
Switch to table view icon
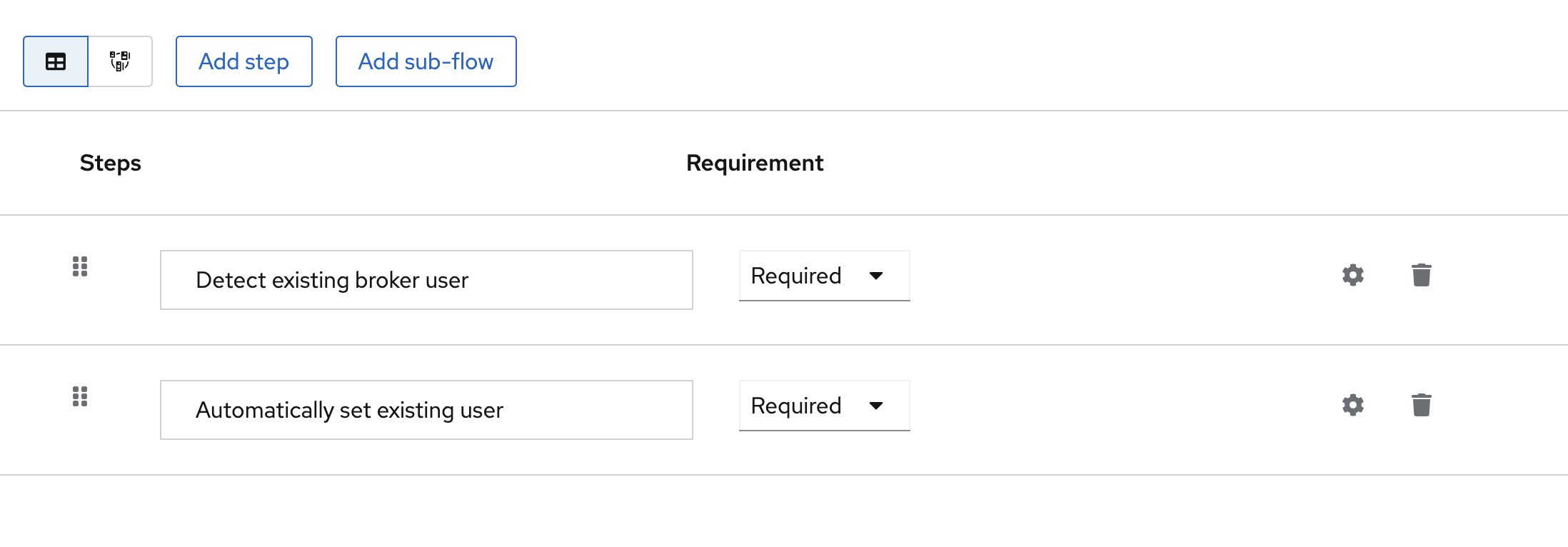tap(56, 61)
